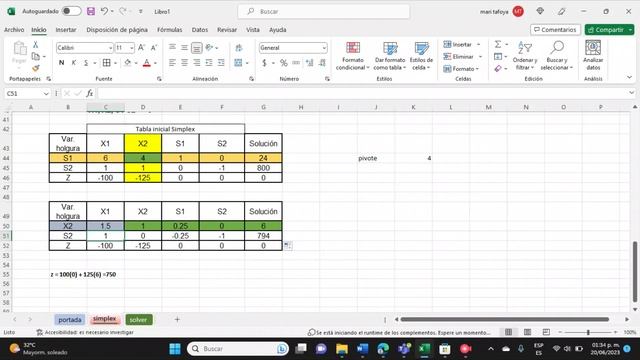
Task: Open File Explorer from taskbar
Action: coord(342,349)
